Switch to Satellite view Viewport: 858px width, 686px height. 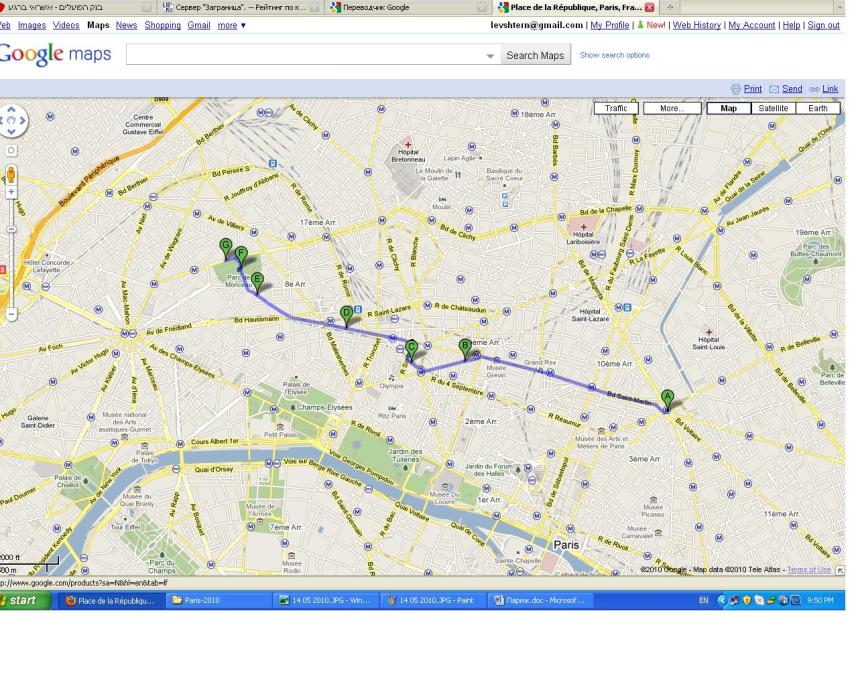coord(773,108)
